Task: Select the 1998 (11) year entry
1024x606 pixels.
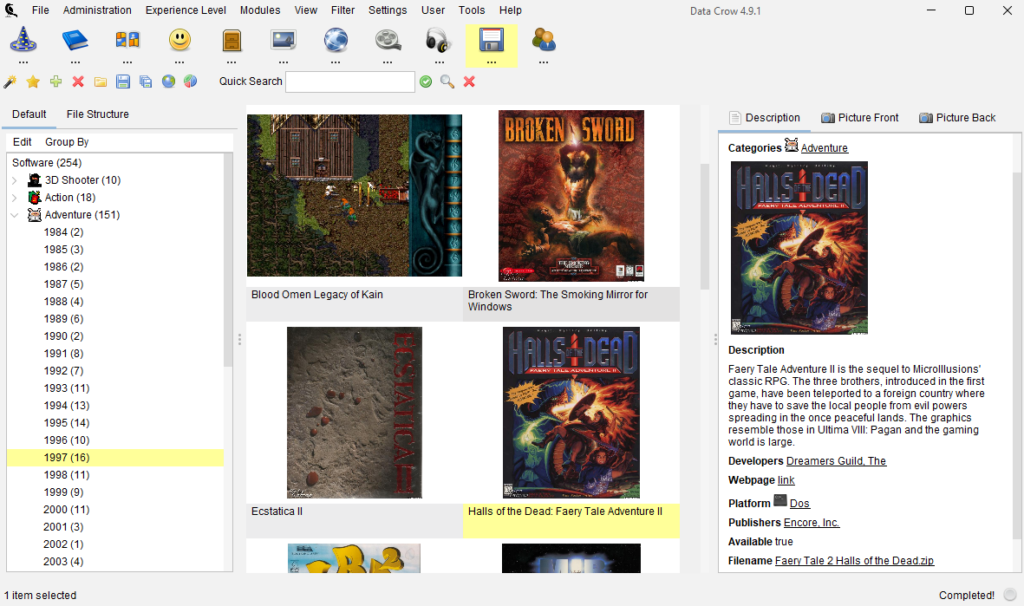Action: pyautogui.click(x=67, y=475)
